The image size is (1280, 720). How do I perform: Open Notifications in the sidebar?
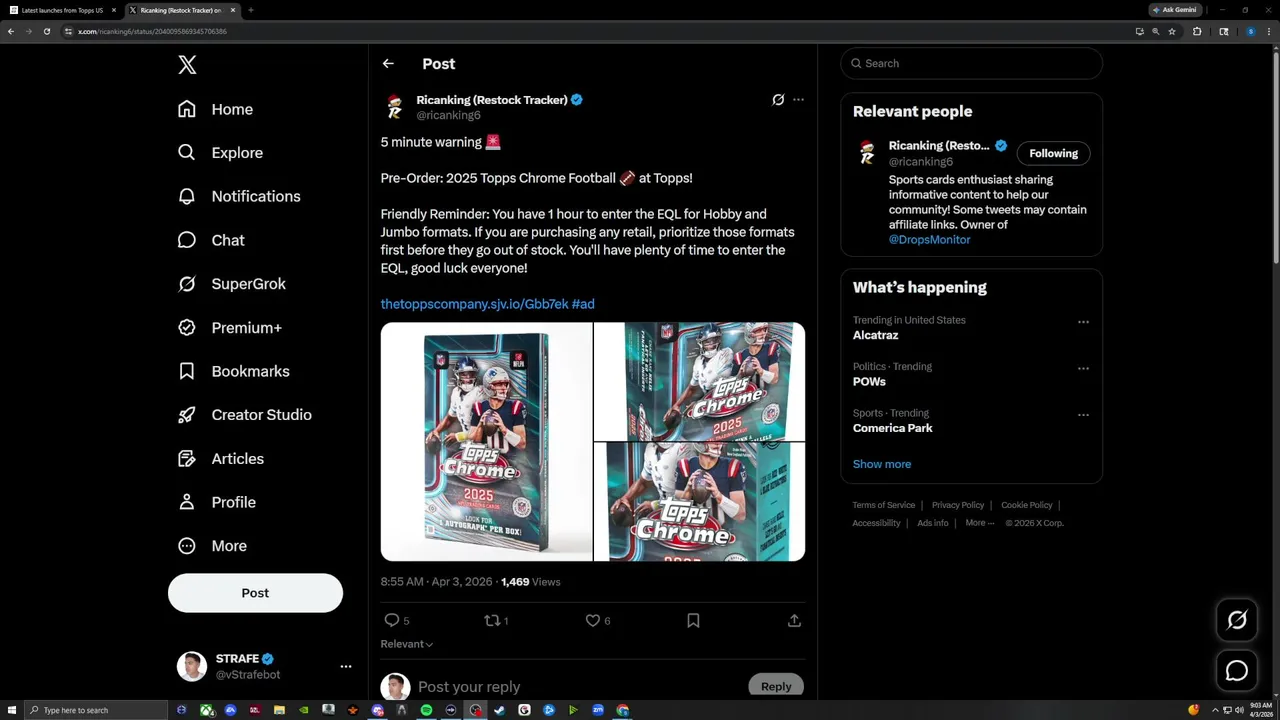pos(239,196)
